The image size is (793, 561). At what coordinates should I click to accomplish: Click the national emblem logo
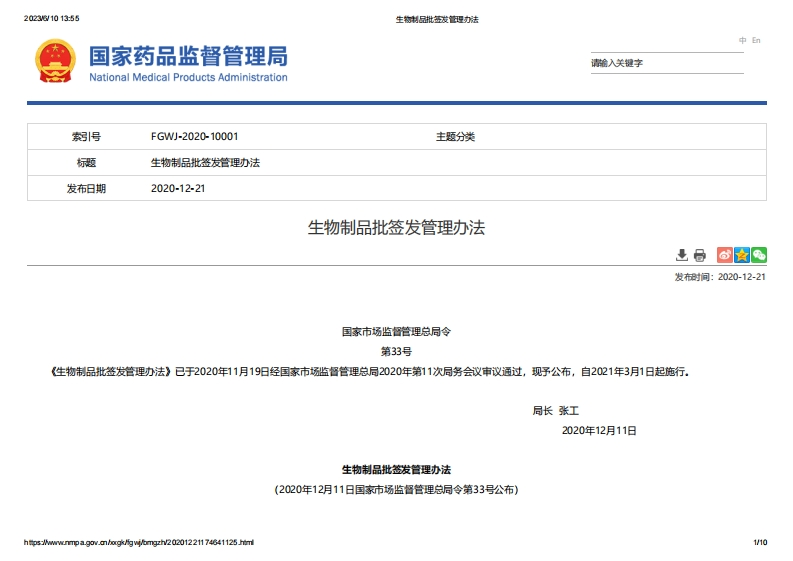(x=55, y=62)
